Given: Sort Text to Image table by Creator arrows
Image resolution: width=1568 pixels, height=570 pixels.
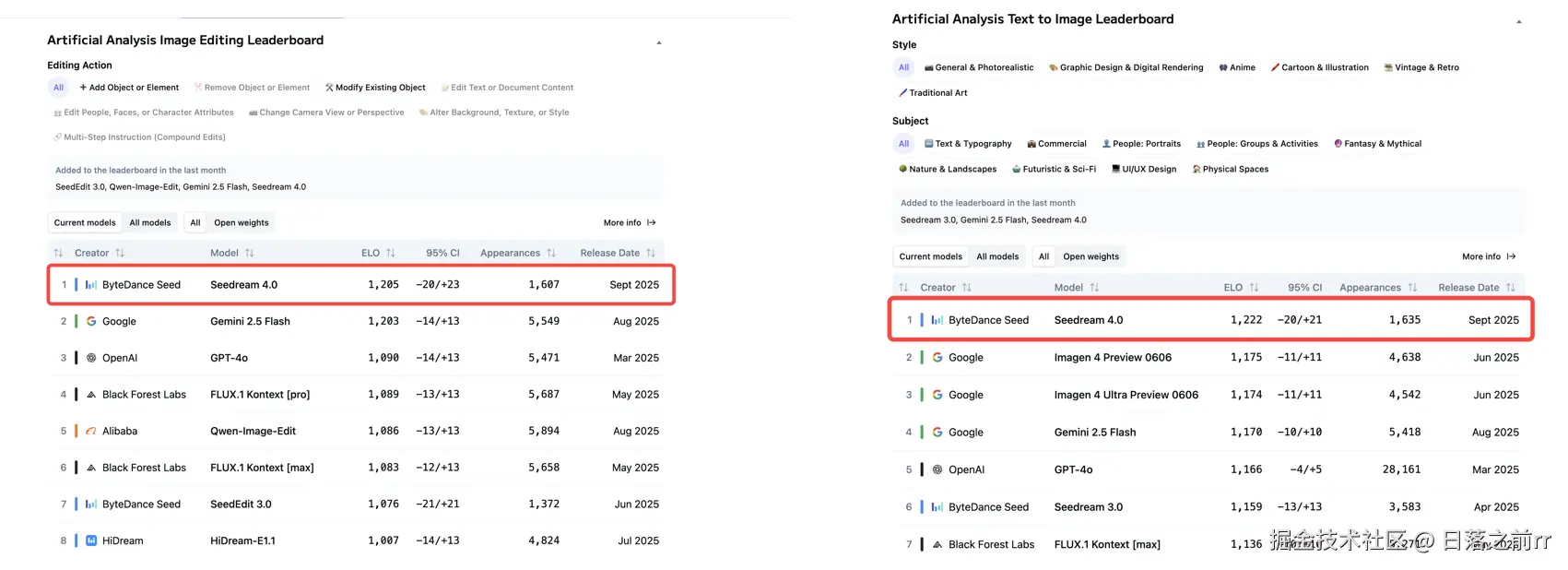Looking at the screenshot, I should [x=966, y=288].
